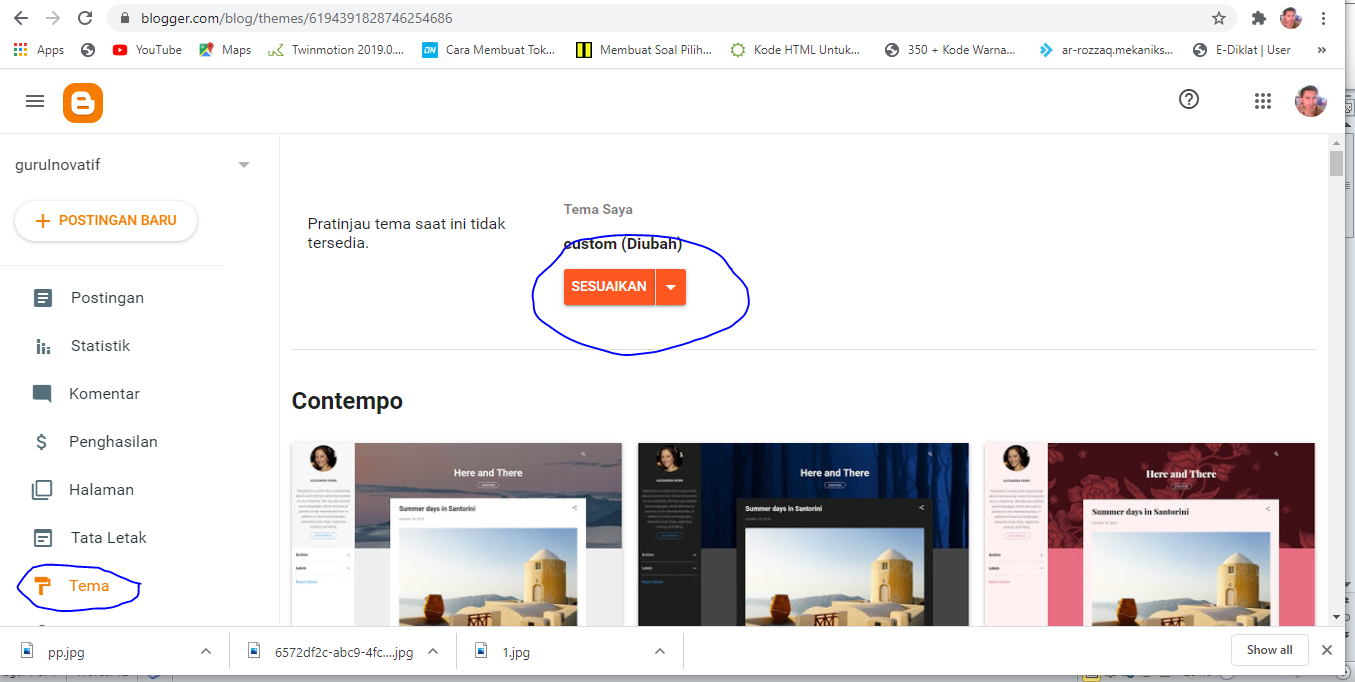Click the Statistik bar chart icon

[x=43, y=347]
